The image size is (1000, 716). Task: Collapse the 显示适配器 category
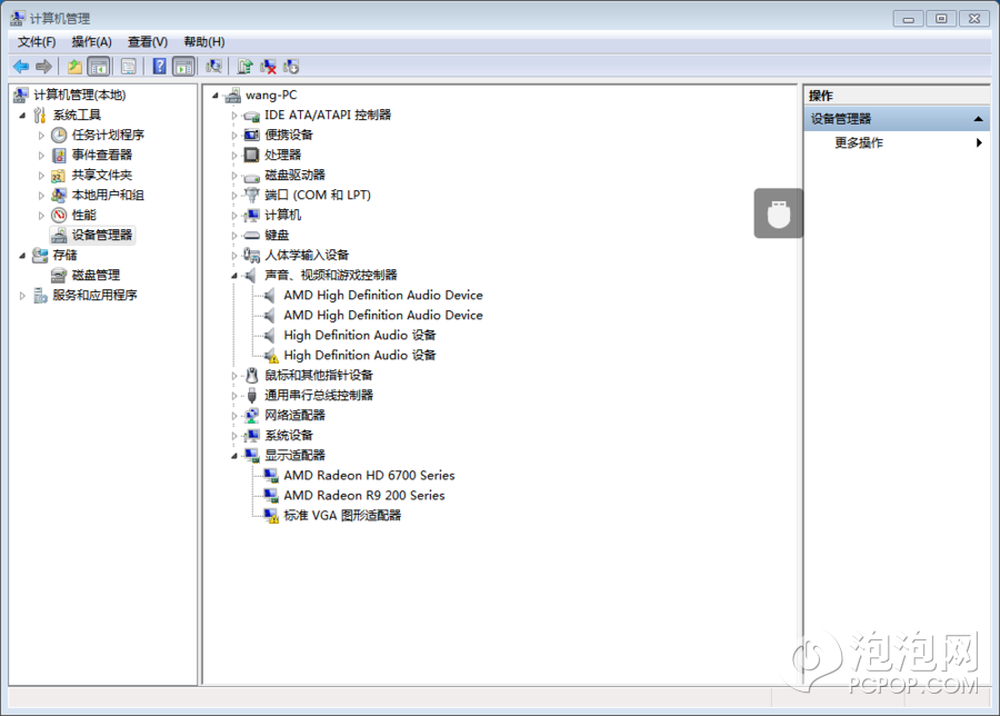[235, 455]
